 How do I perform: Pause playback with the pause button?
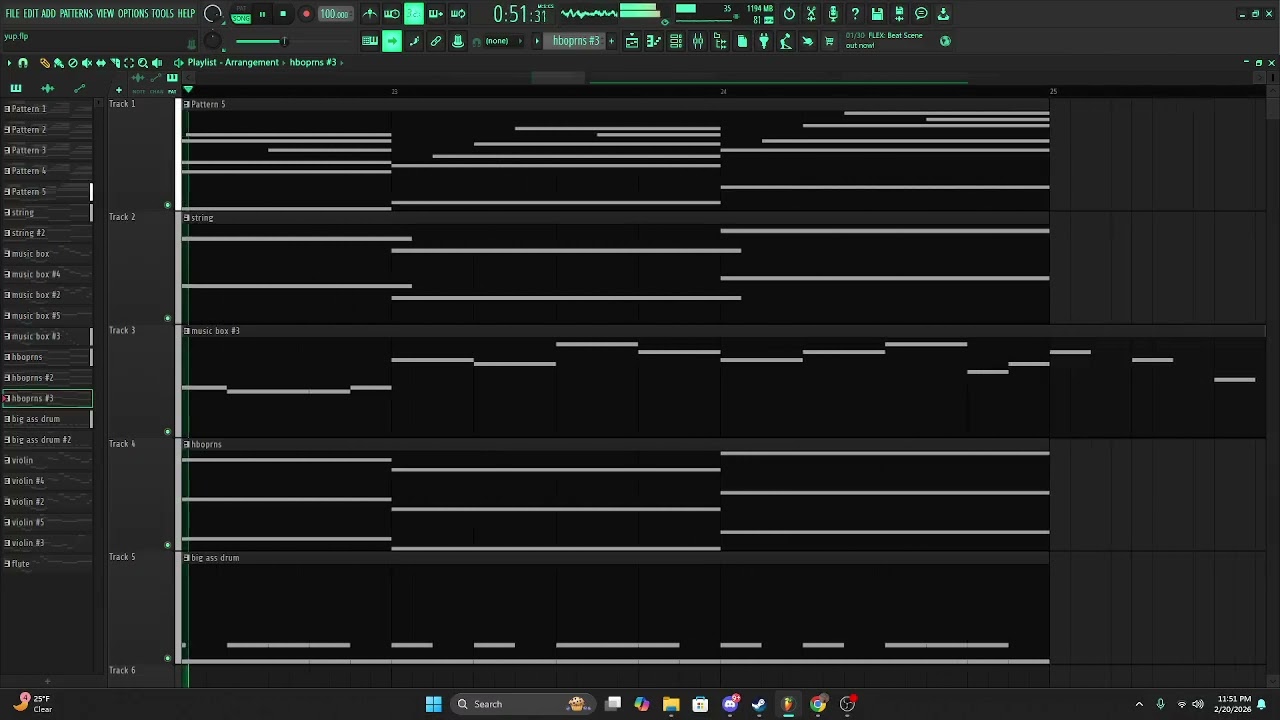point(262,14)
